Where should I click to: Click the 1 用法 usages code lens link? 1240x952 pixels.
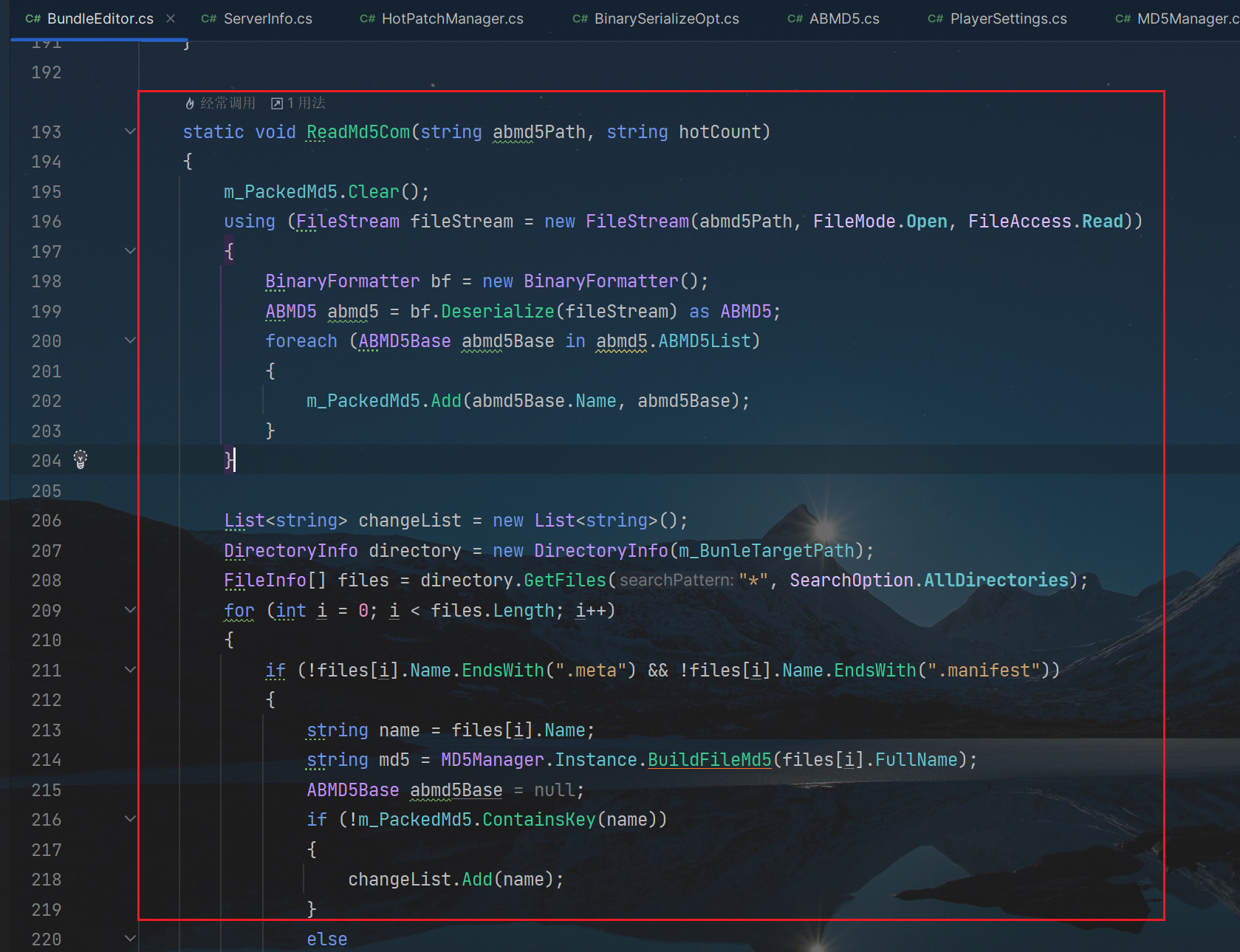click(306, 103)
